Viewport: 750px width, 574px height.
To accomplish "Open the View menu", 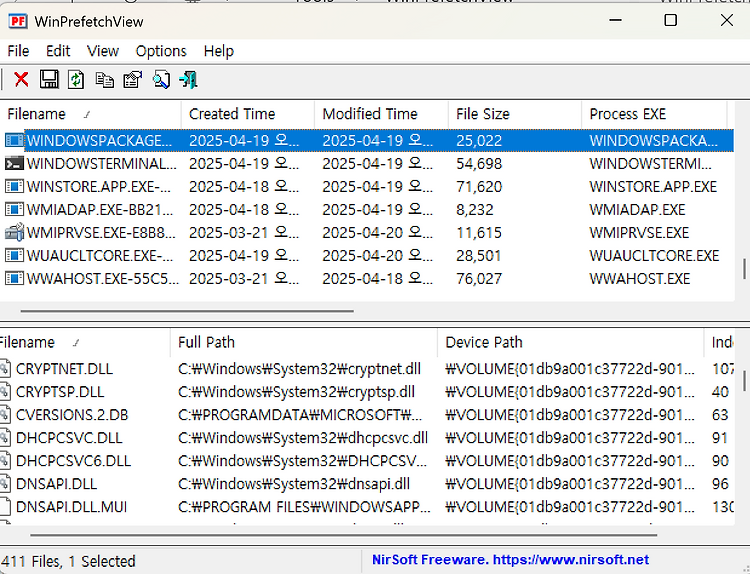I will tap(103, 51).
